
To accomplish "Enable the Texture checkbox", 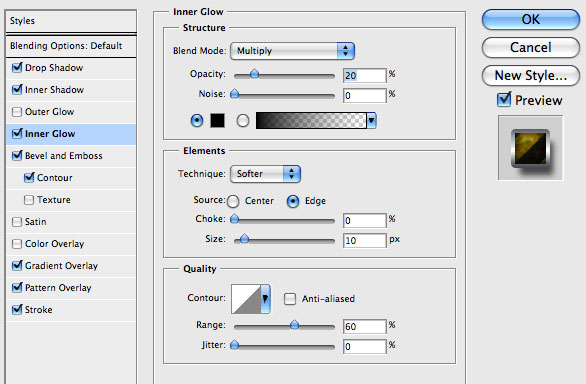I will [29, 200].
